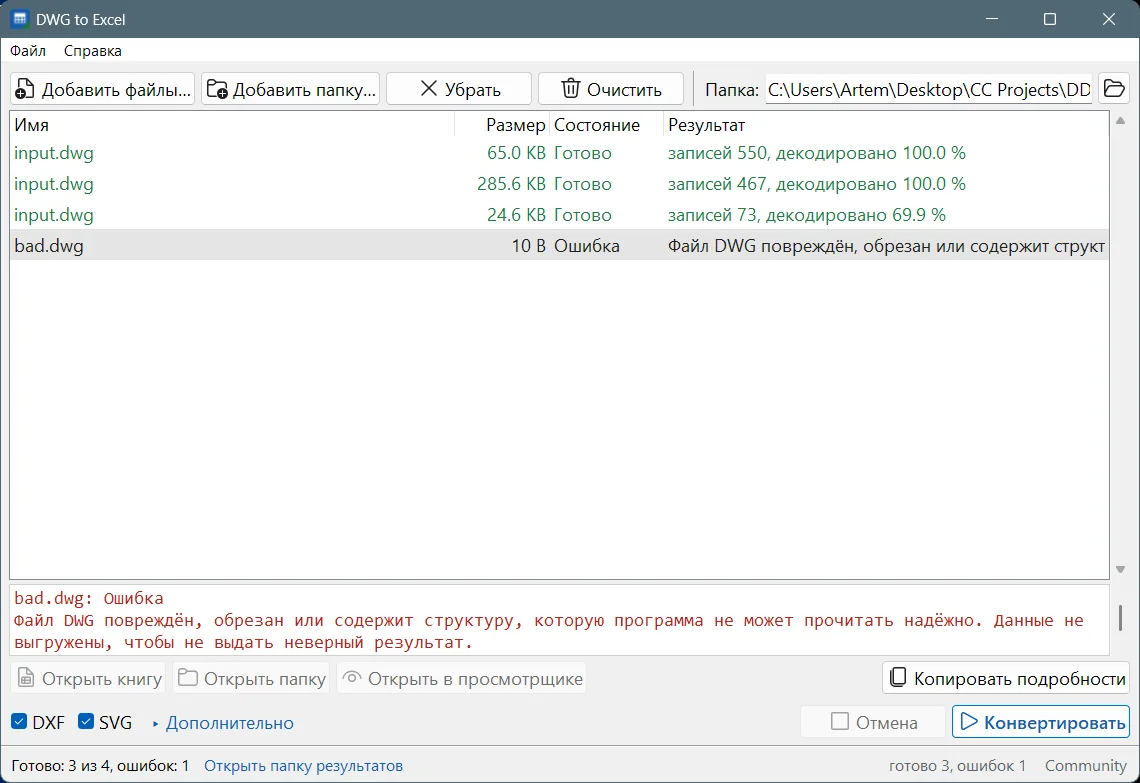Close the DWG to Excel window

coord(1109,19)
